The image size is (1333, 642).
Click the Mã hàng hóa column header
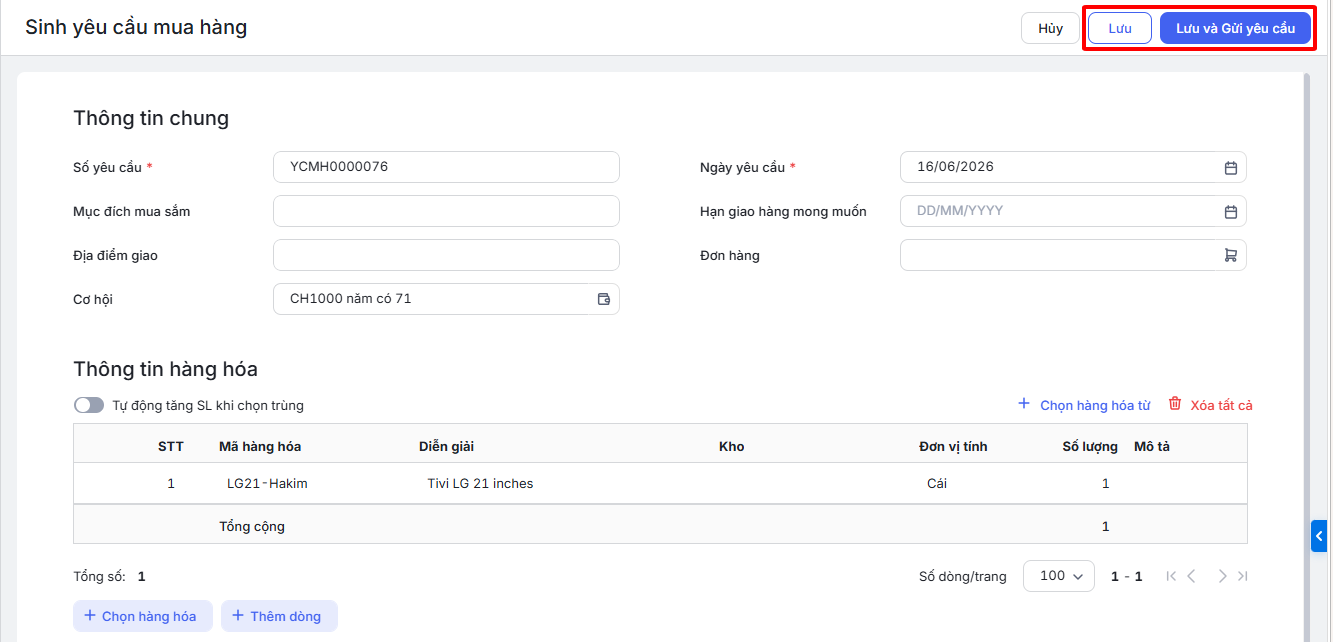(260, 446)
